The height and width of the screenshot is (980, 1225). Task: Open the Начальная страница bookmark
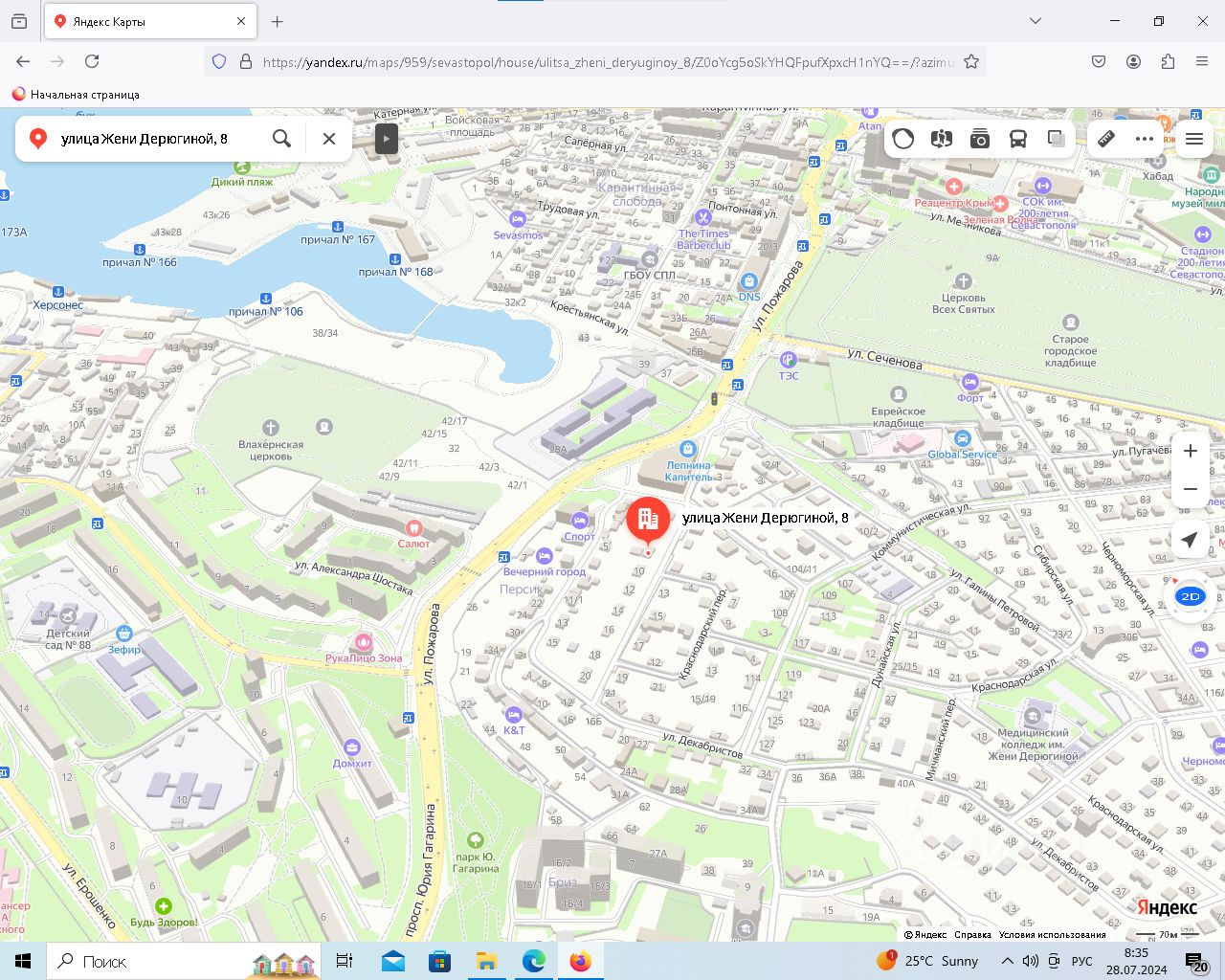tap(76, 95)
